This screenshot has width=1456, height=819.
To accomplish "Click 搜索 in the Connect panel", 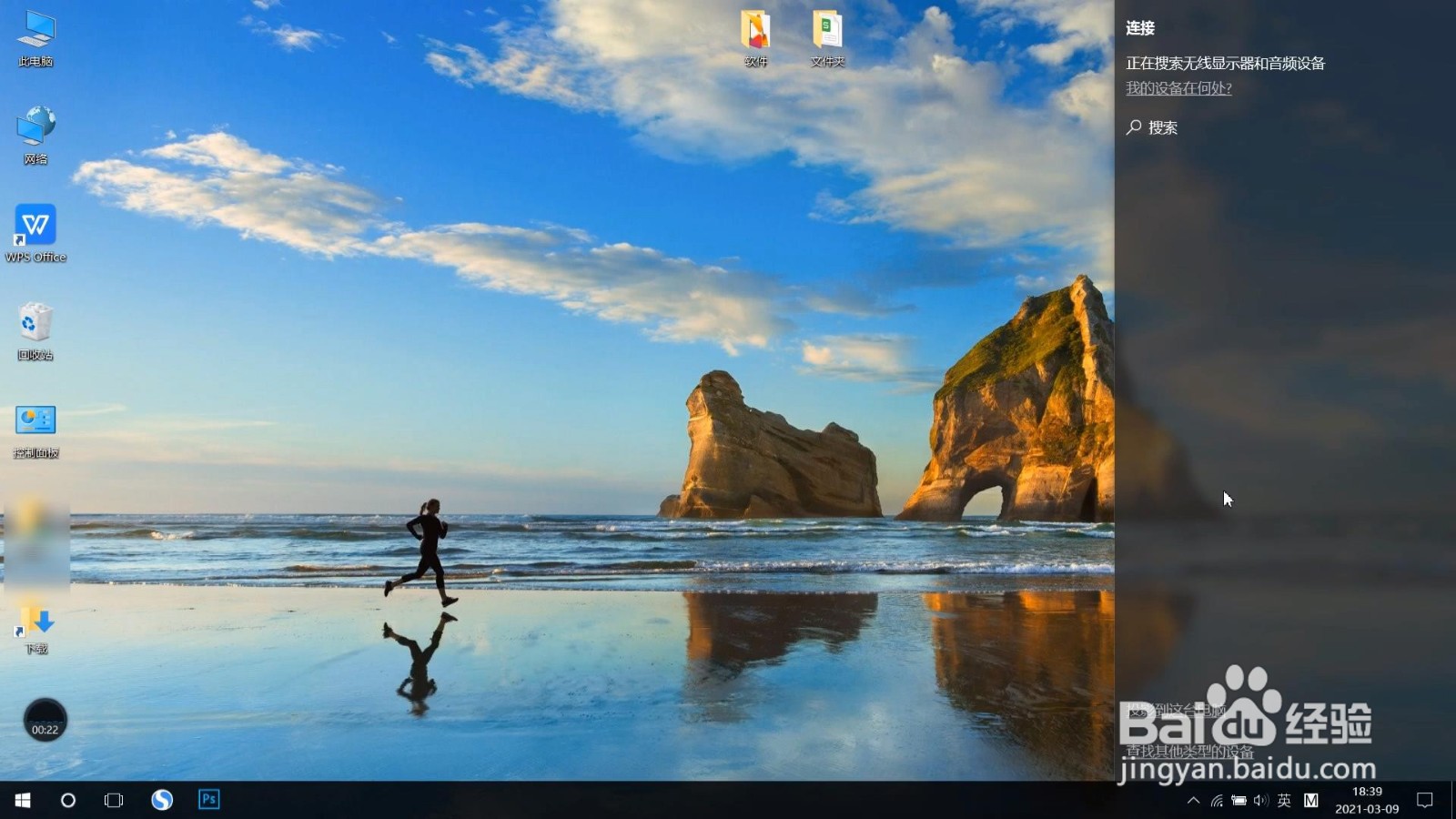I will [x=1162, y=128].
